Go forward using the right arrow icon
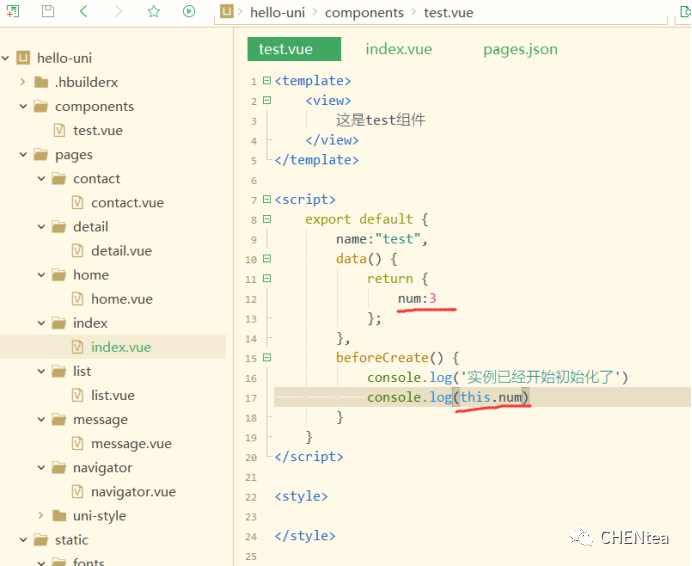The image size is (692, 566). pyautogui.click(x=118, y=11)
